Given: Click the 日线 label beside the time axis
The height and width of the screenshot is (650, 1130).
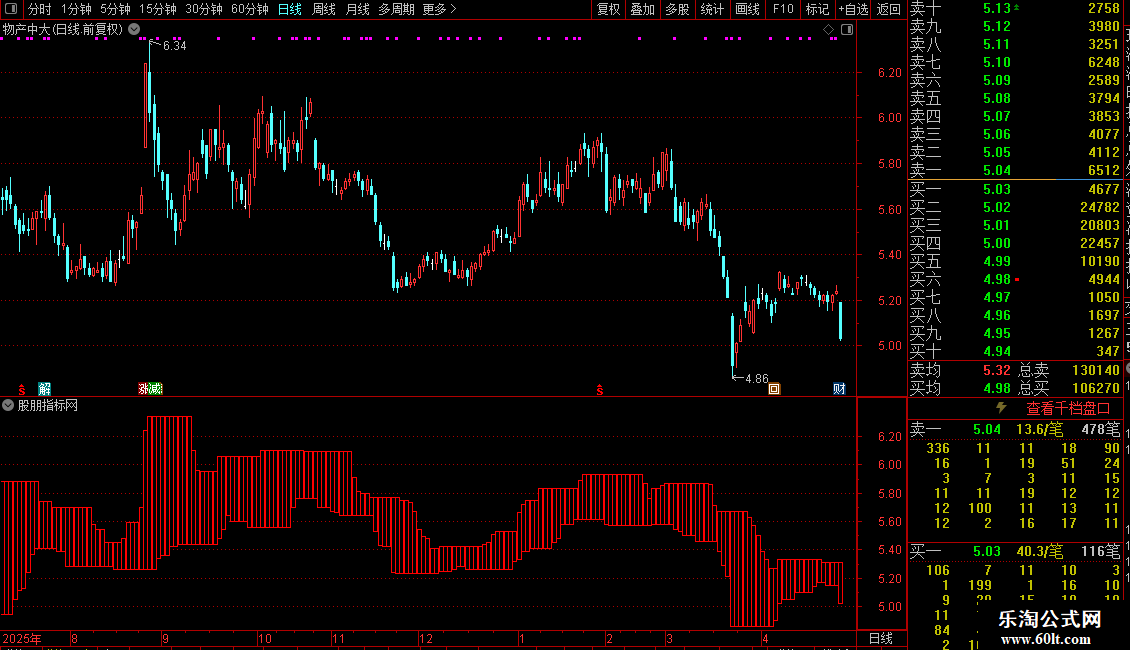Looking at the screenshot, I should point(881,638).
